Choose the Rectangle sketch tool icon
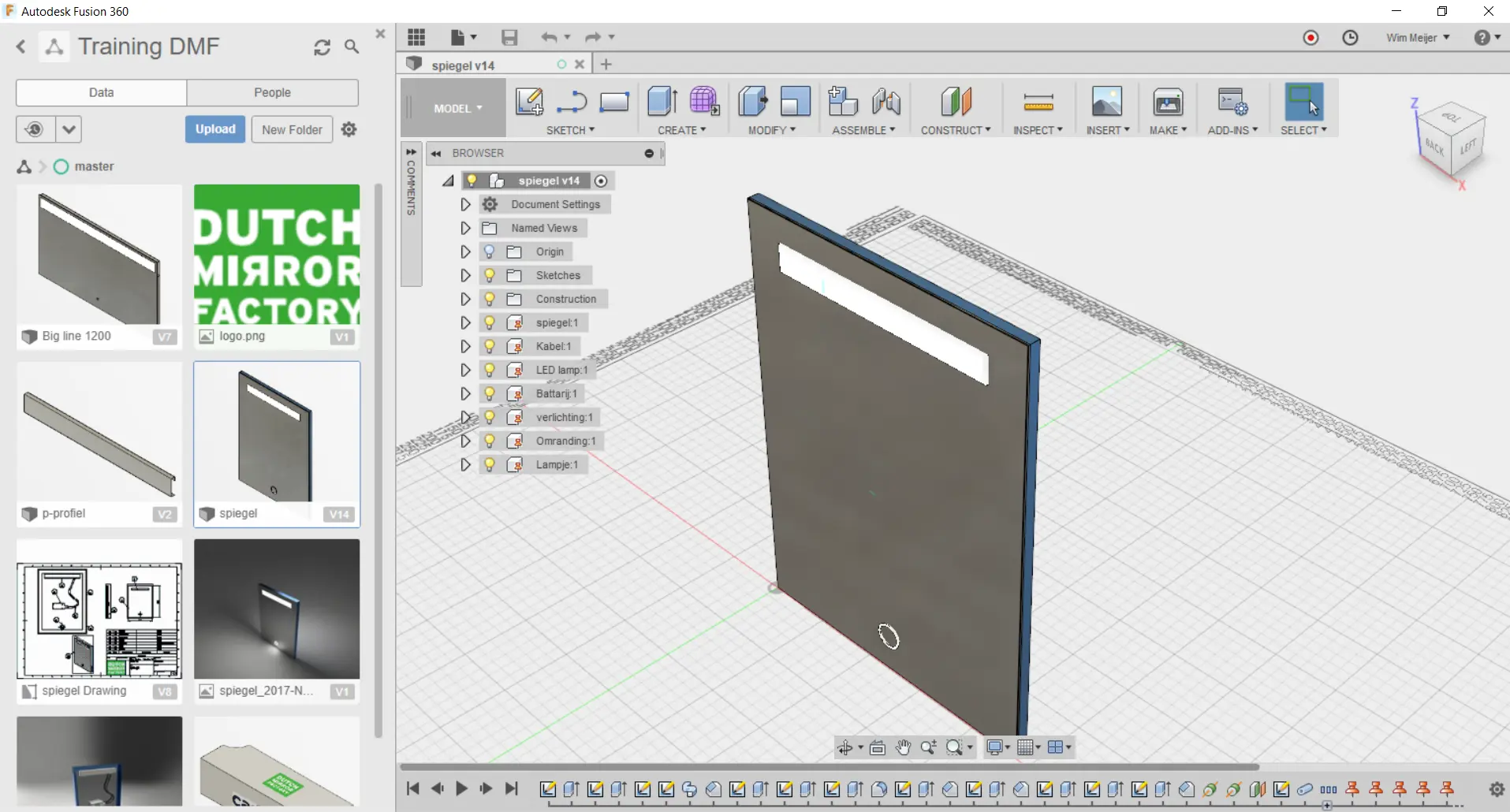The height and width of the screenshot is (812, 1510). click(613, 102)
